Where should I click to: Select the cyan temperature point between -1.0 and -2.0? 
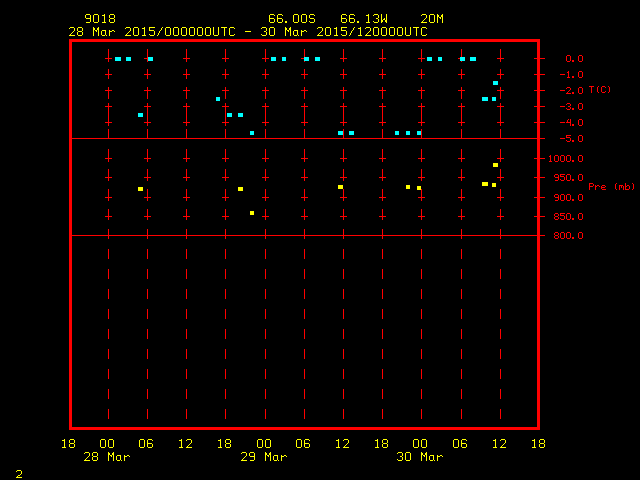[496, 83]
